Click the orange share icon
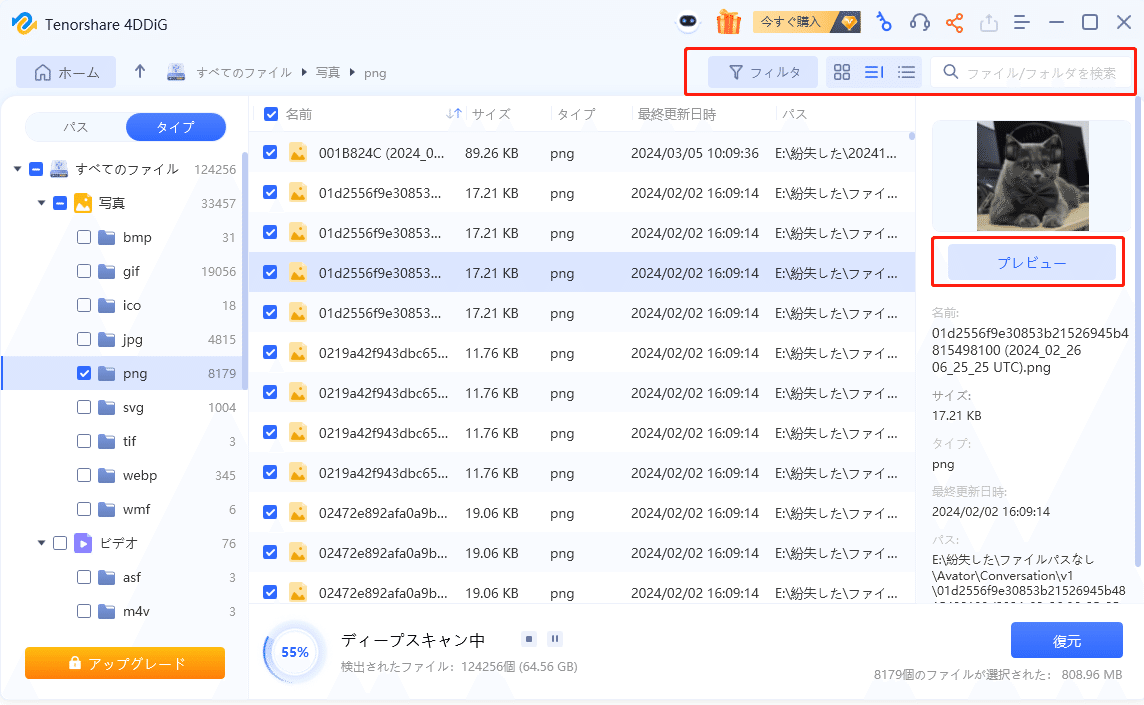 pos(954,22)
